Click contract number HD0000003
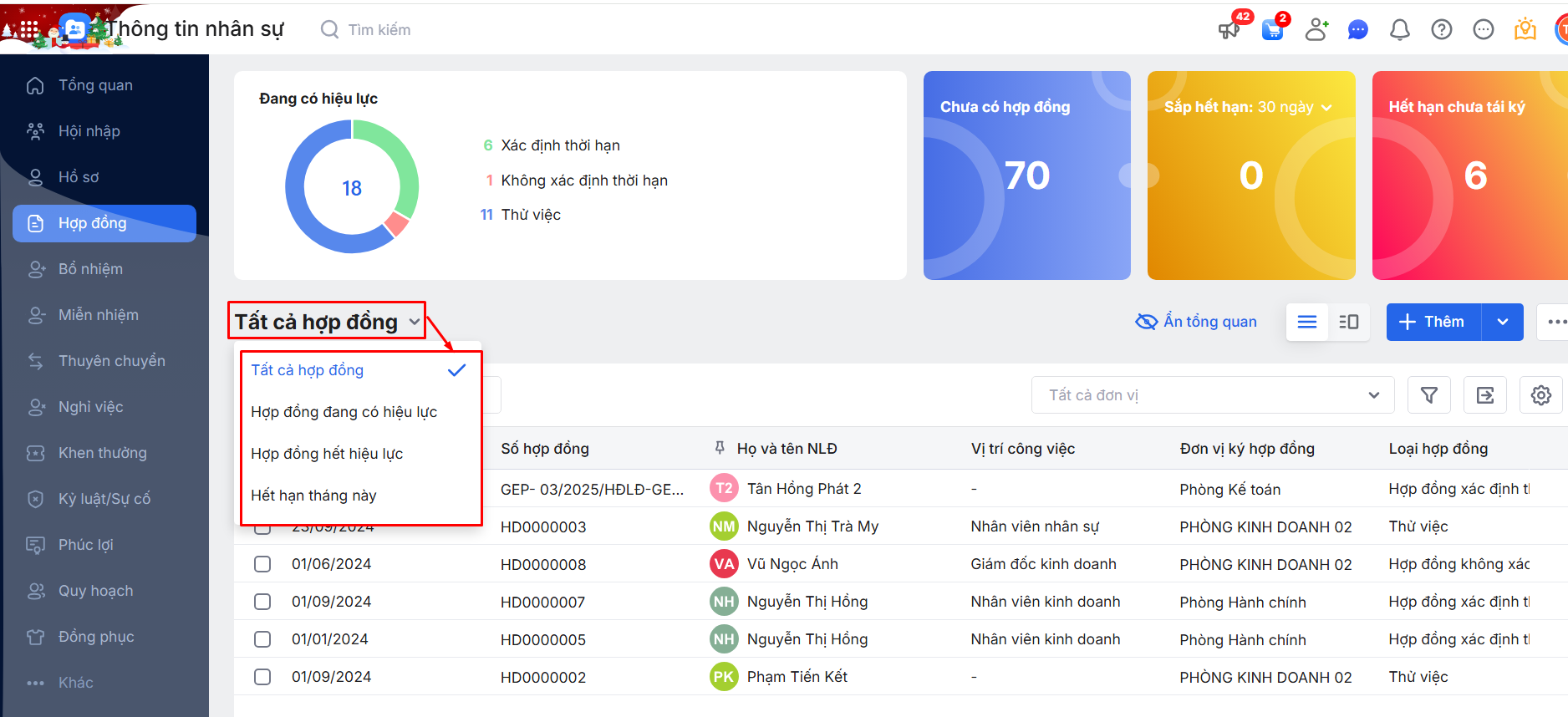 [x=543, y=527]
